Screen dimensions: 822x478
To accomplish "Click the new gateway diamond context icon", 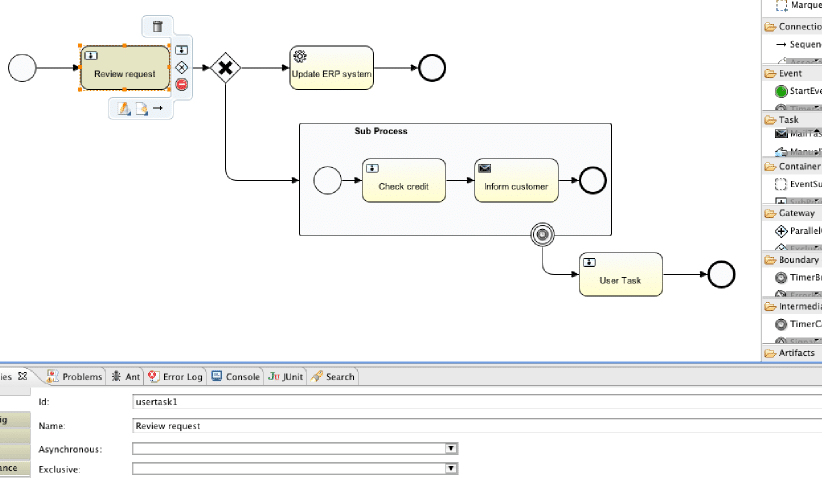I will coord(181,67).
